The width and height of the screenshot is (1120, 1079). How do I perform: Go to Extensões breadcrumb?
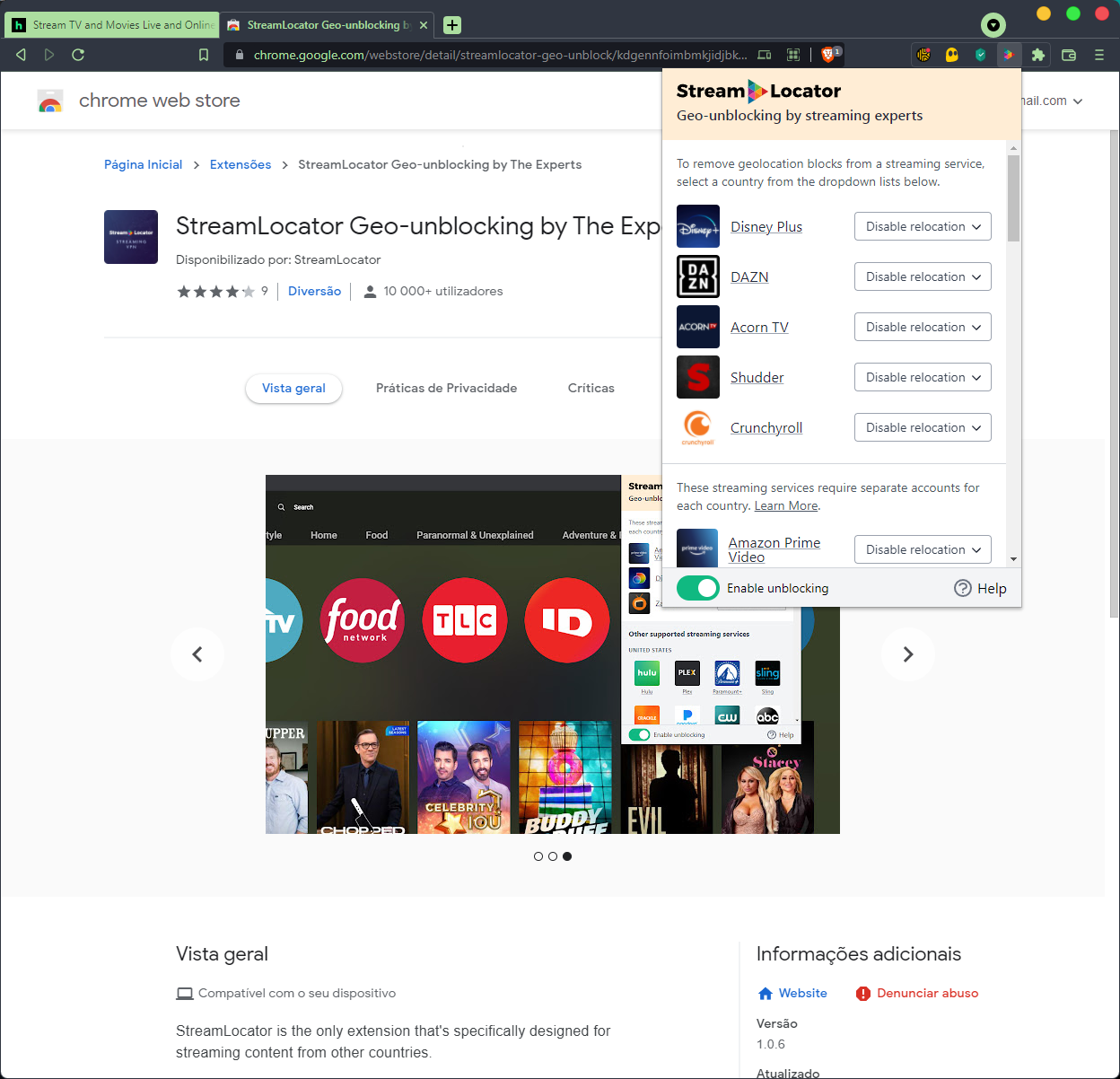pyautogui.click(x=241, y=164)
